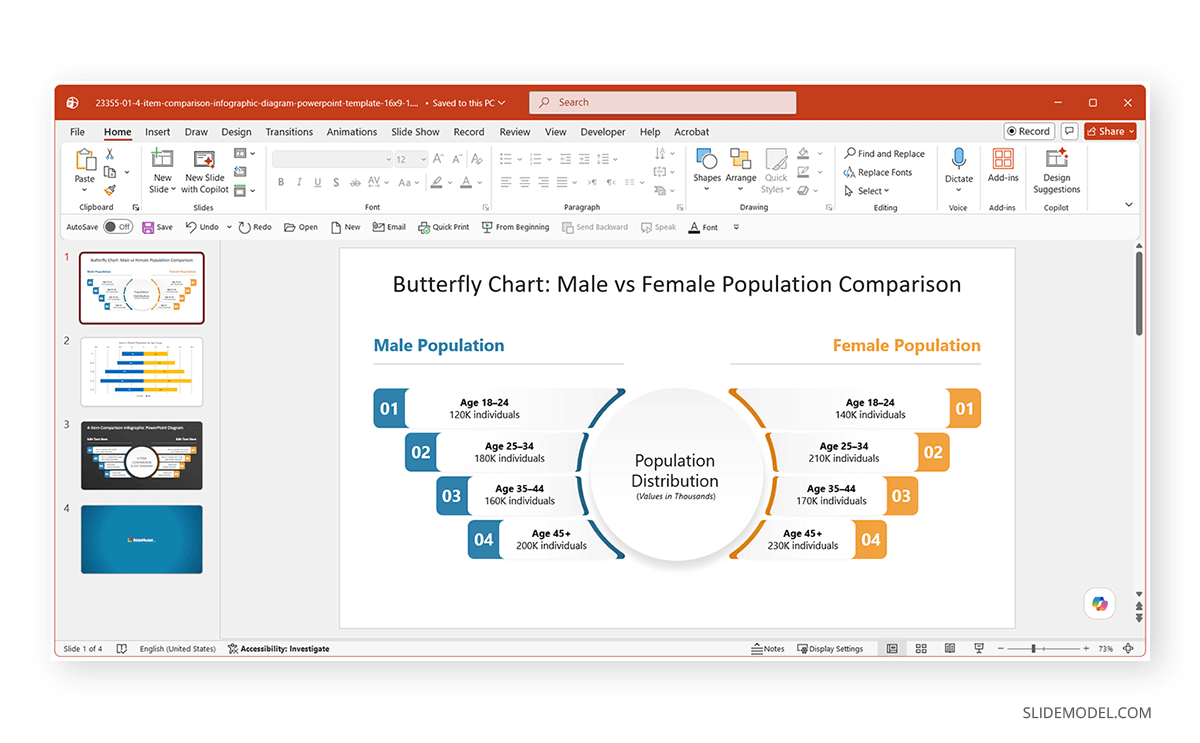Open the Section dropdown
1200x743 pixels.
(244, 190)
